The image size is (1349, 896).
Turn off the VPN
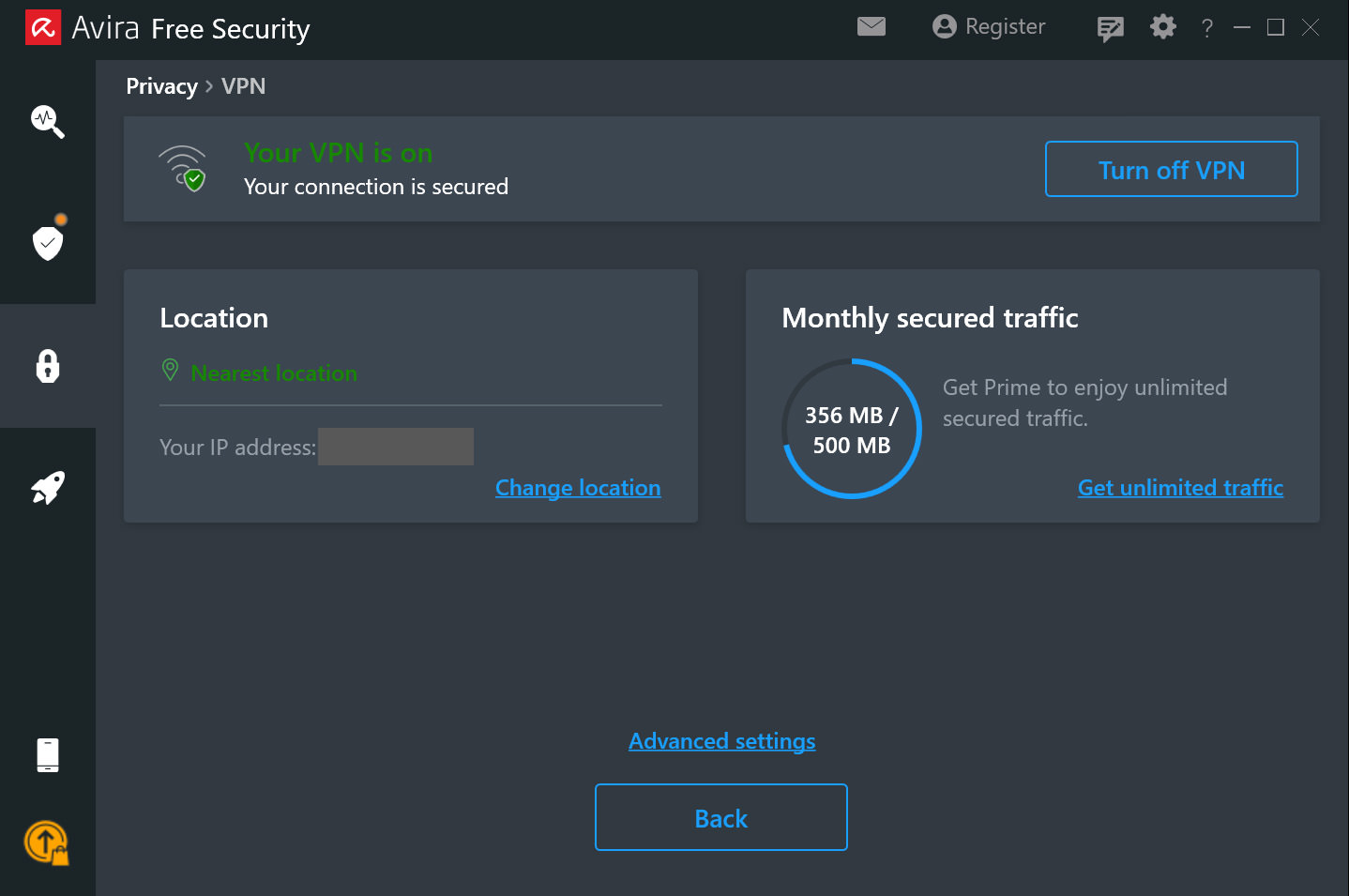point(1171,170)
